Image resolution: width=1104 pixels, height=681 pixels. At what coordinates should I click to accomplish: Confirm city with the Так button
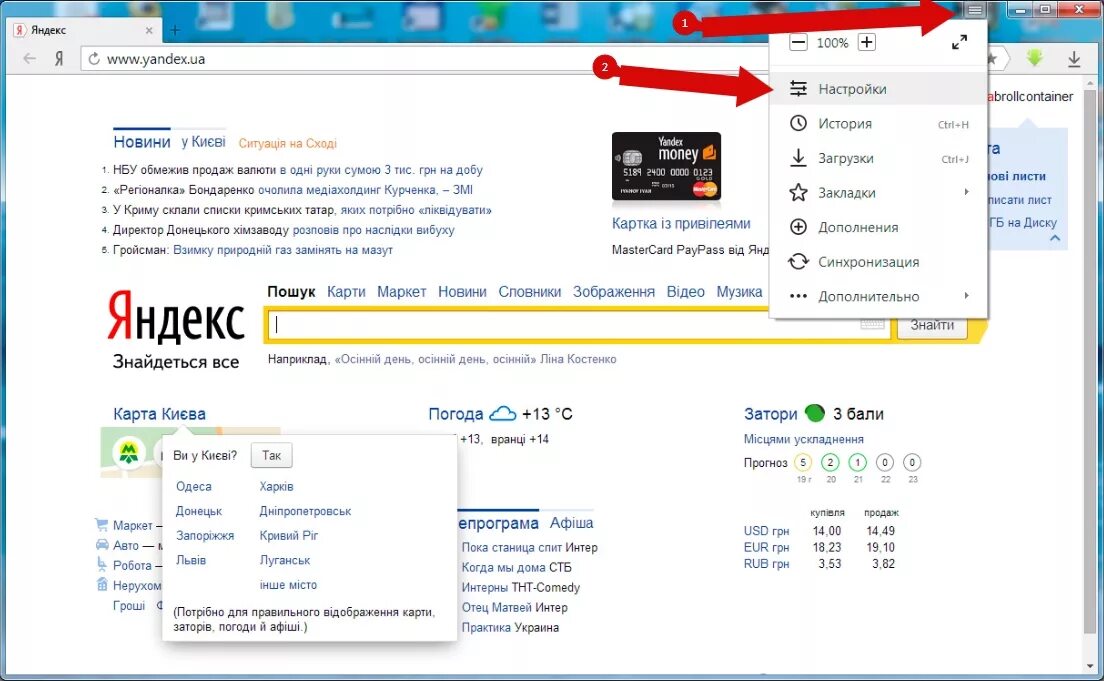coord(271,456)
